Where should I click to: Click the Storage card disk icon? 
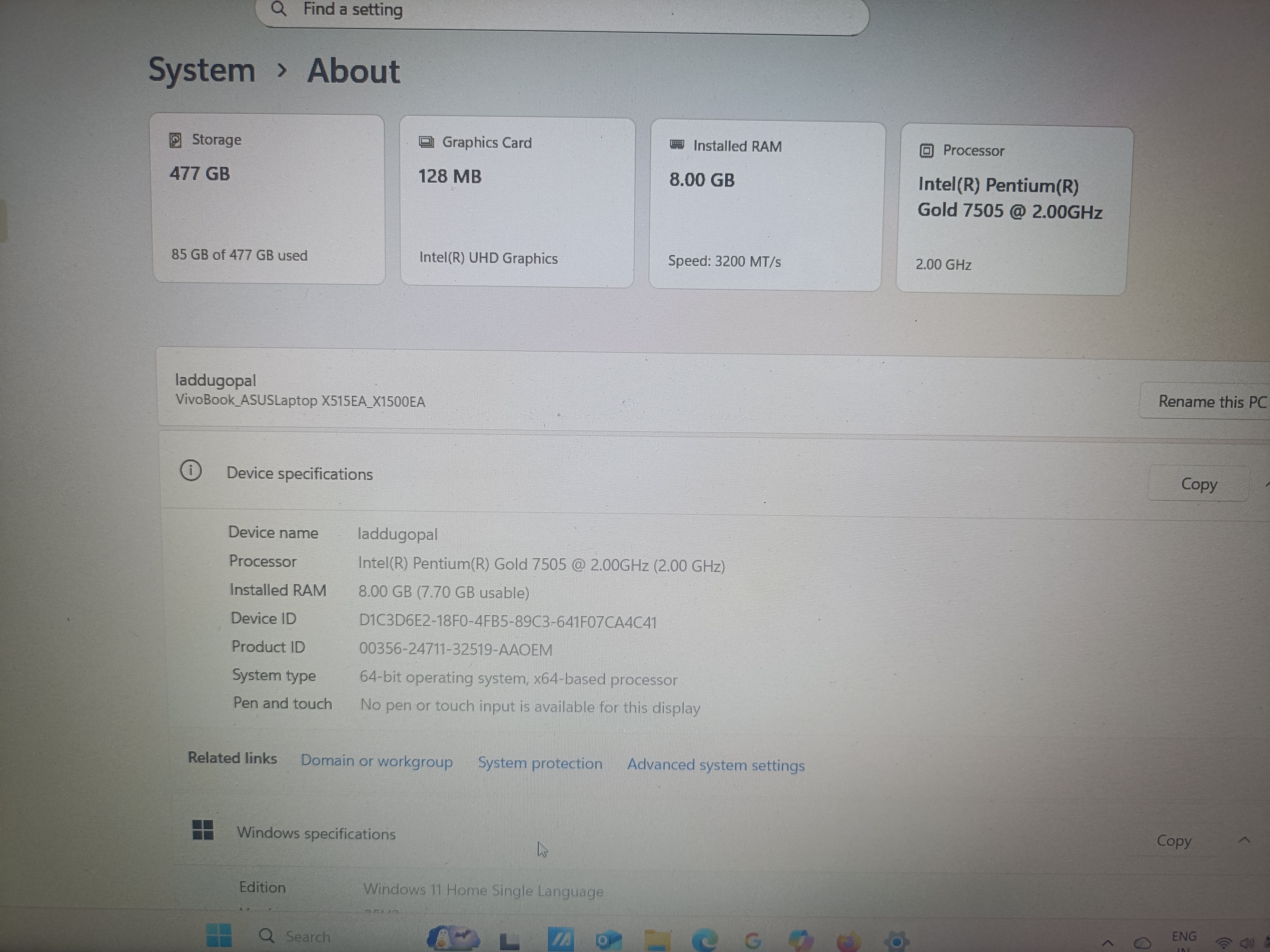point(176,140)
